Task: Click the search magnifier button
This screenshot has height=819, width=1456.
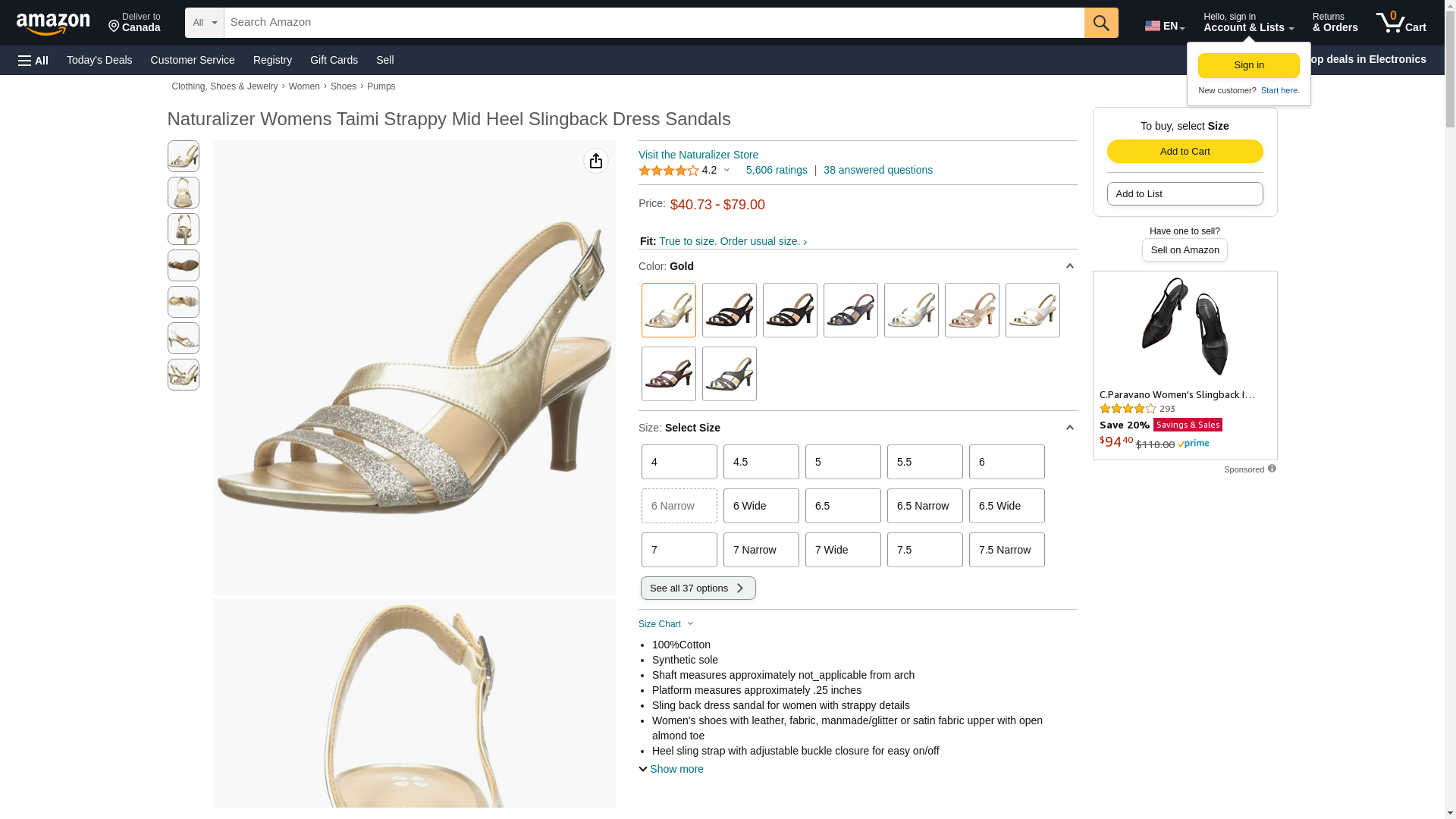Action: coord(1100,23)
